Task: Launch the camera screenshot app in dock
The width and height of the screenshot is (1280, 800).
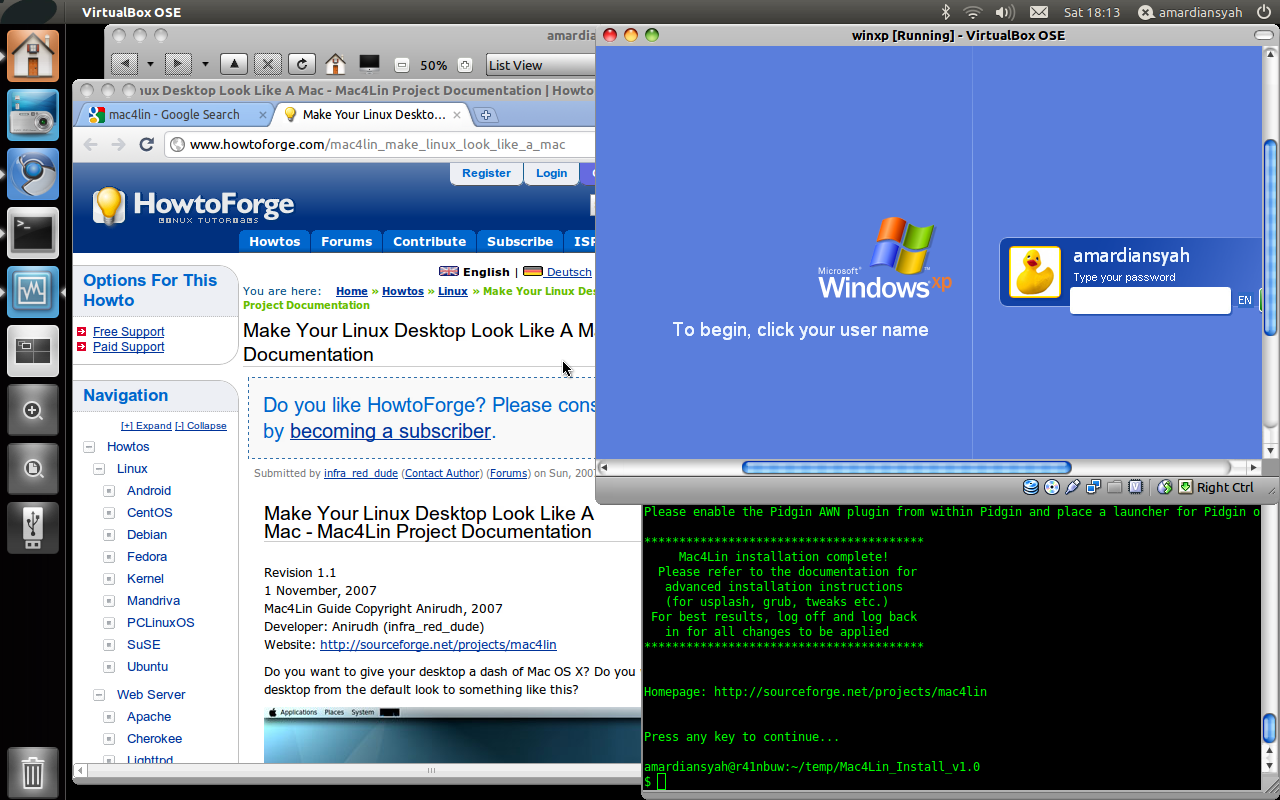Action: click(x=33, y=115)
